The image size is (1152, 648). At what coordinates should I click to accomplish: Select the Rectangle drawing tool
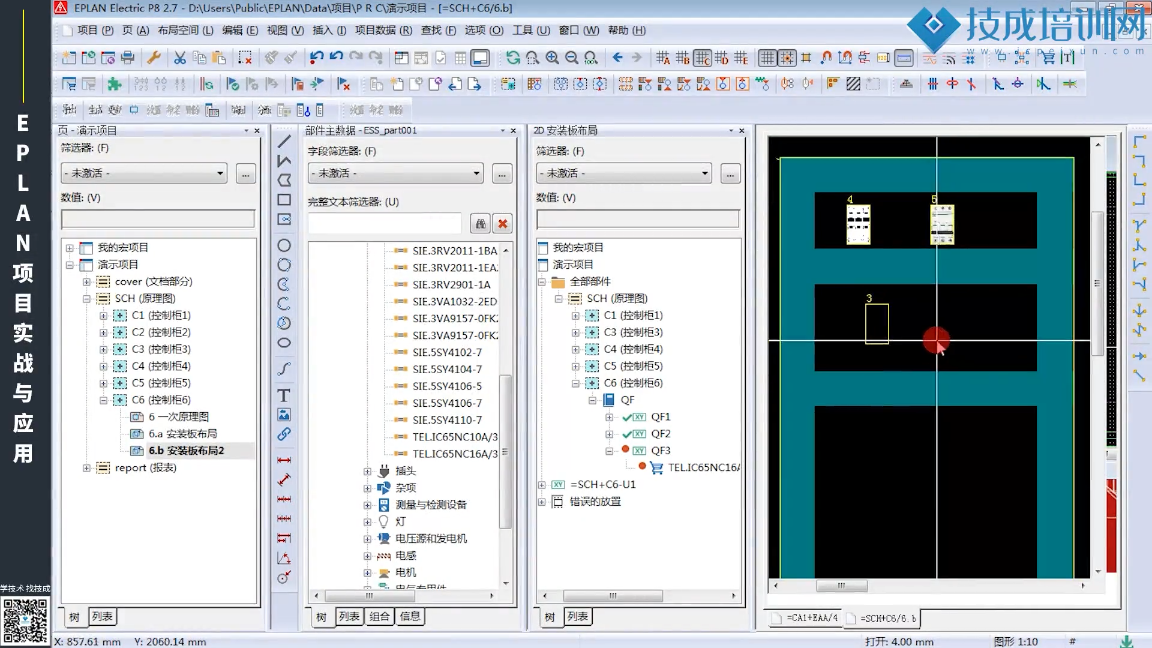coord(284,199)
